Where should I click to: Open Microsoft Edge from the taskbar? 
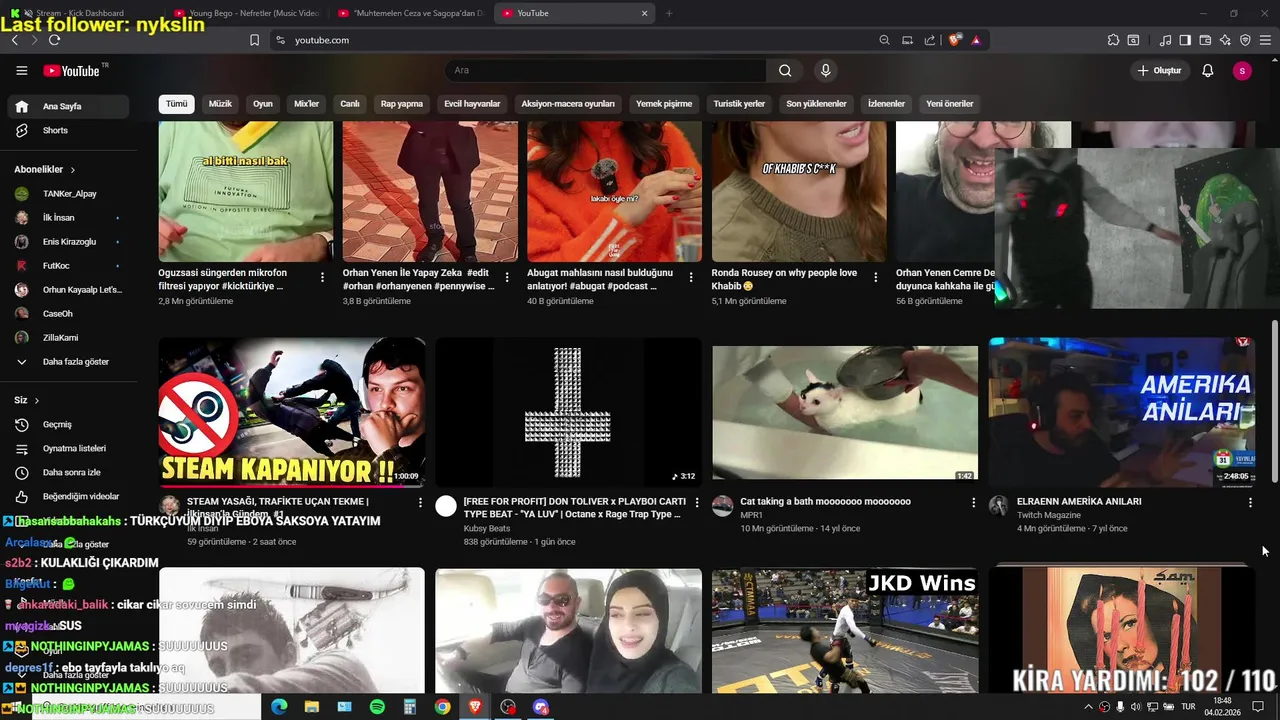[279, 707]
